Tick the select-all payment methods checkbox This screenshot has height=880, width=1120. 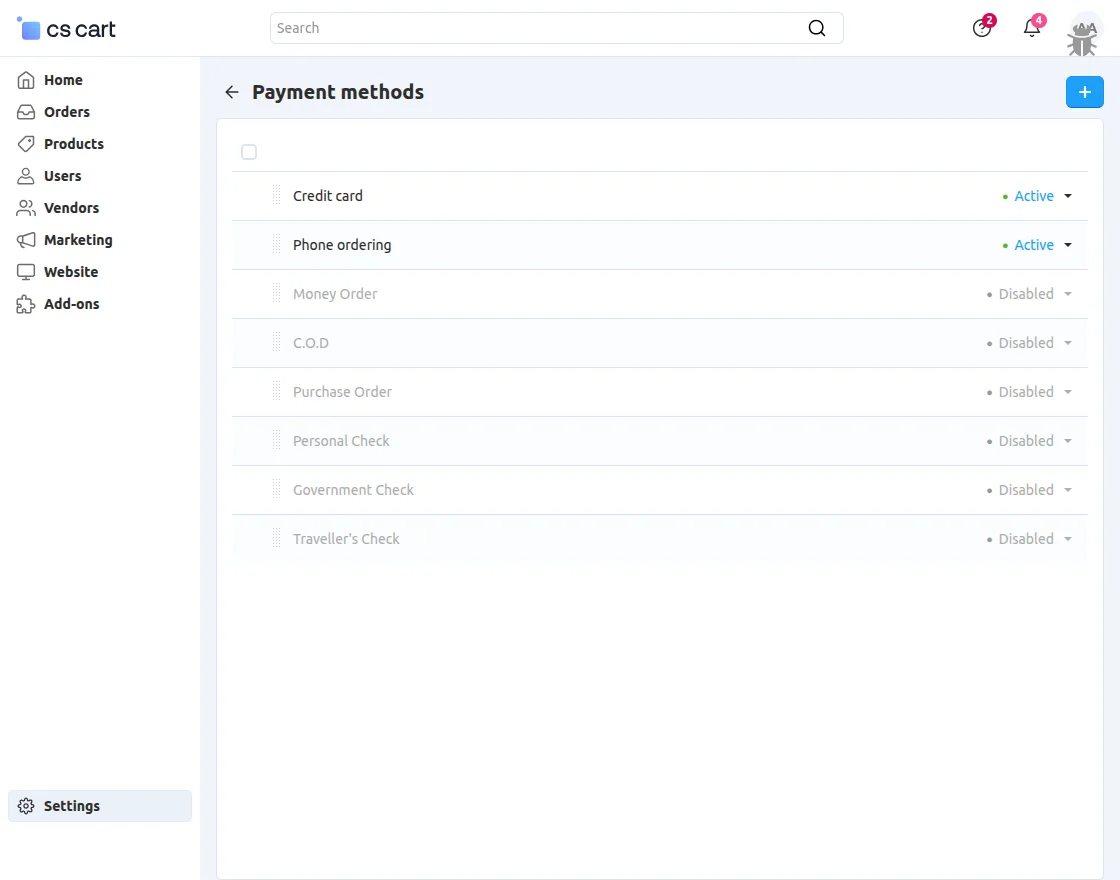[249, 152]
